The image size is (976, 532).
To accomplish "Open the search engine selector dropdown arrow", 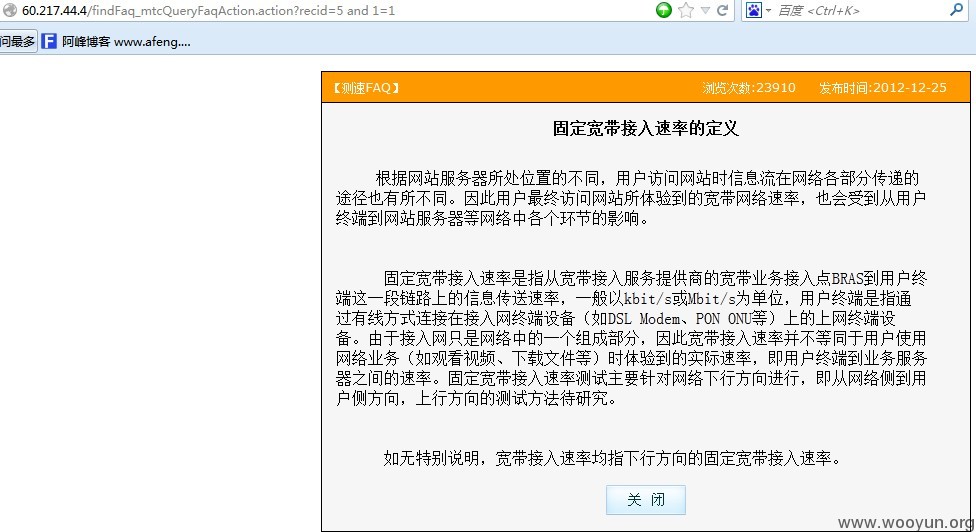I will (x=768, y=11).
